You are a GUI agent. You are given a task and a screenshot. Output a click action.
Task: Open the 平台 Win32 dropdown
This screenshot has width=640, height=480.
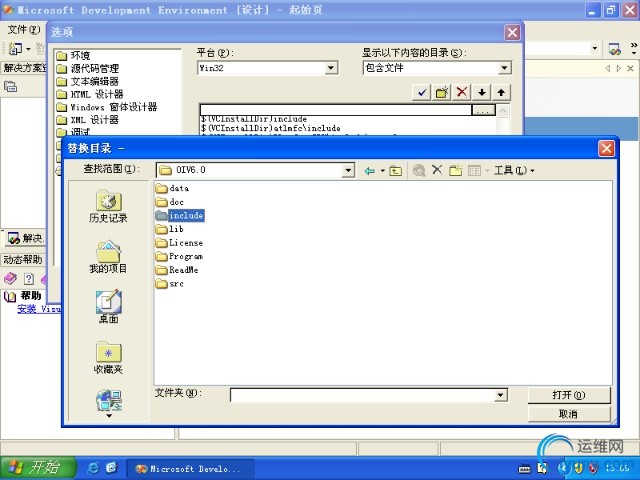[331, 68]
